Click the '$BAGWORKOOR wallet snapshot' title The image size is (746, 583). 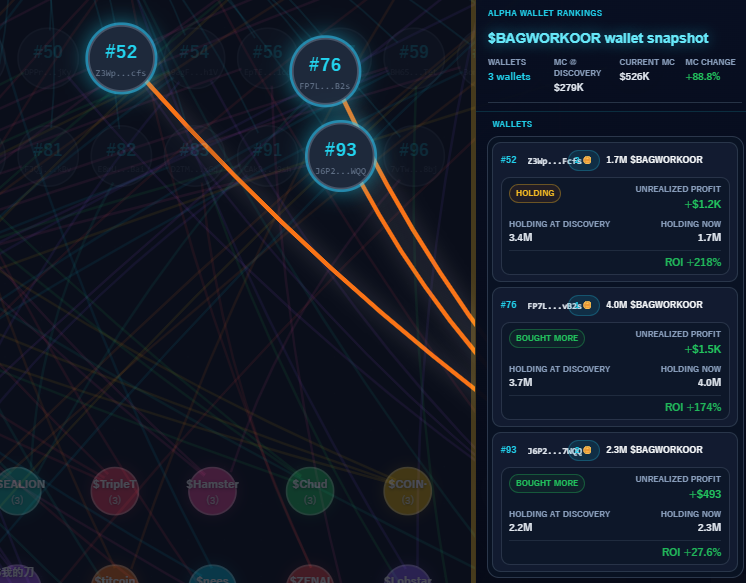click(598, 38)
